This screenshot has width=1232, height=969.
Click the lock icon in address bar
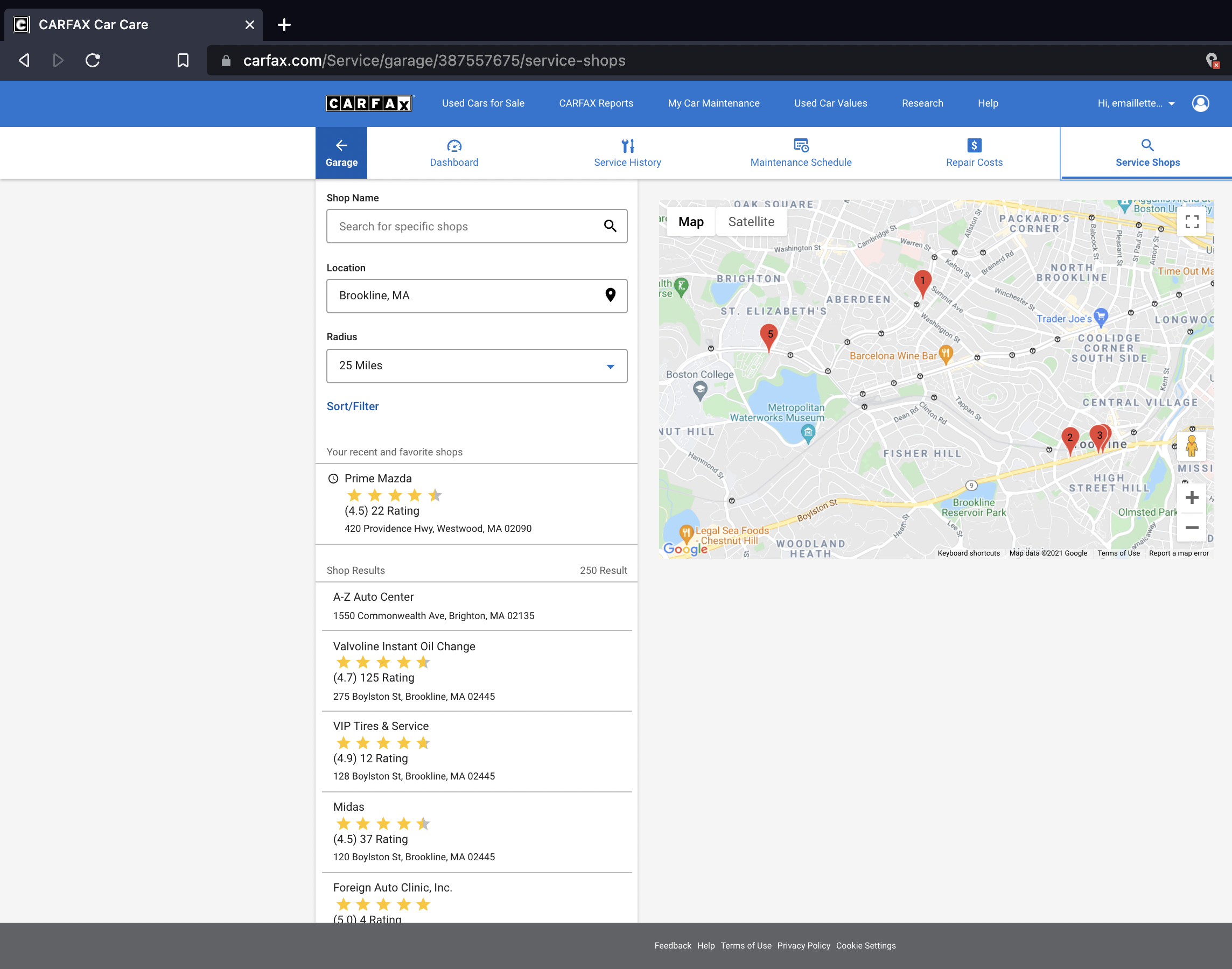(x=226, y=61)
